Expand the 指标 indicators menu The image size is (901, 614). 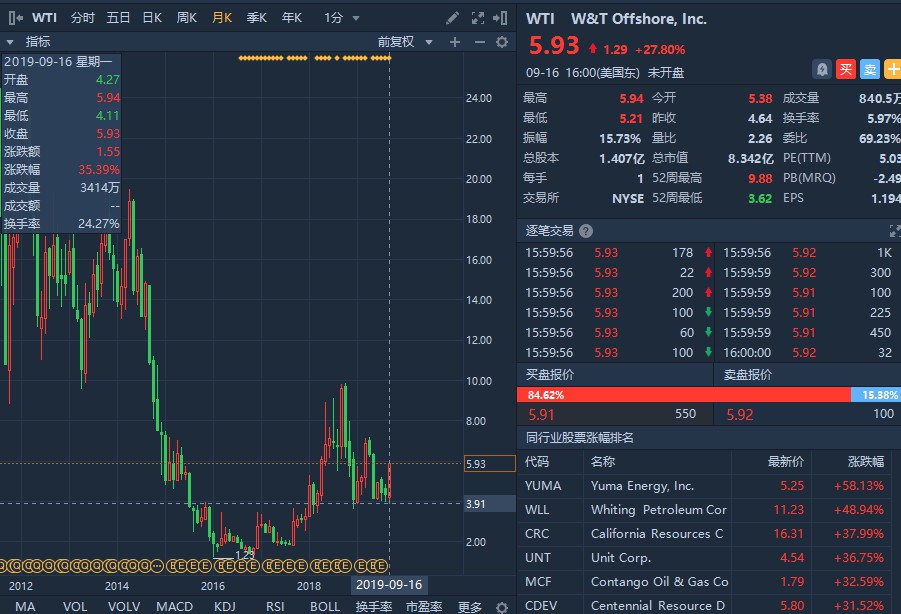[x=30, y=42]
